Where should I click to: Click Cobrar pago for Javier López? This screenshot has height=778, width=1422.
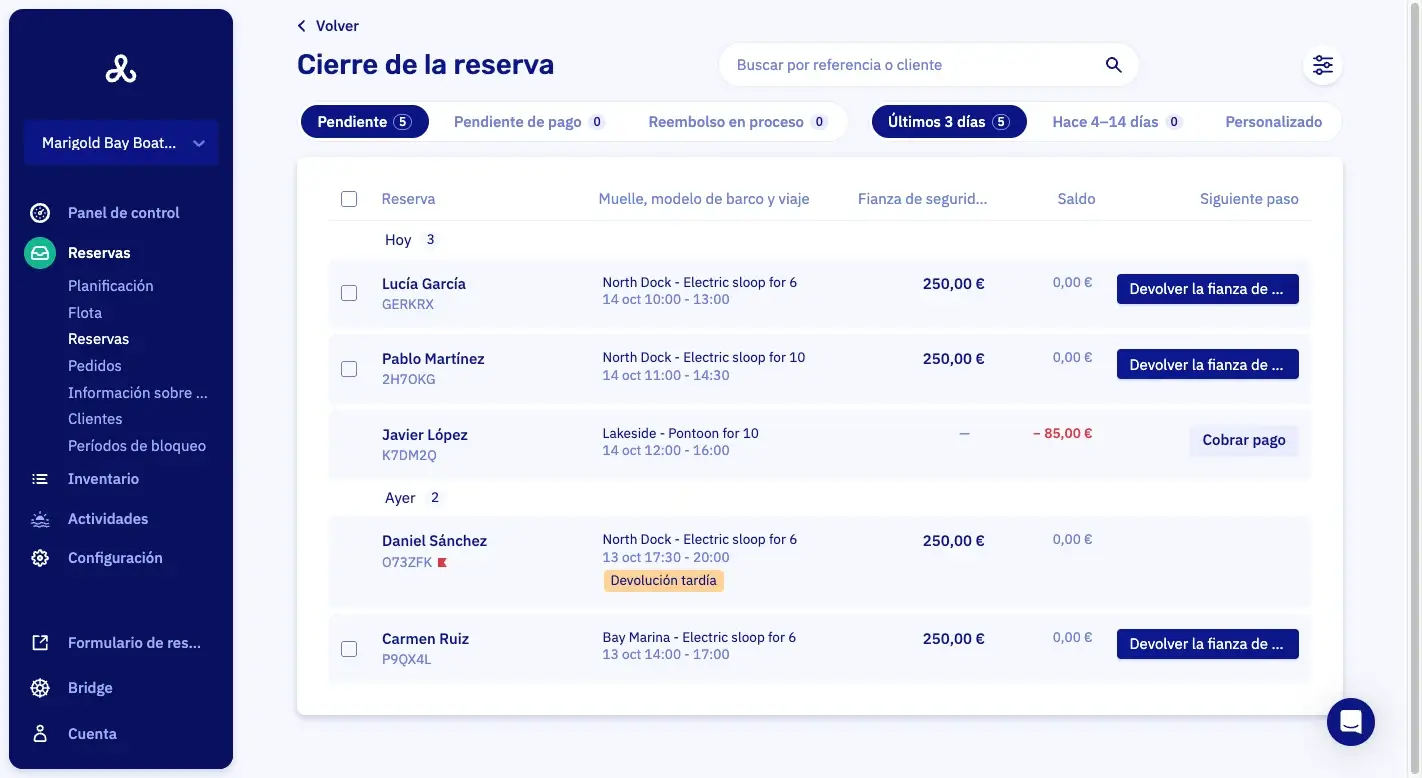(x=1244, y=440)
